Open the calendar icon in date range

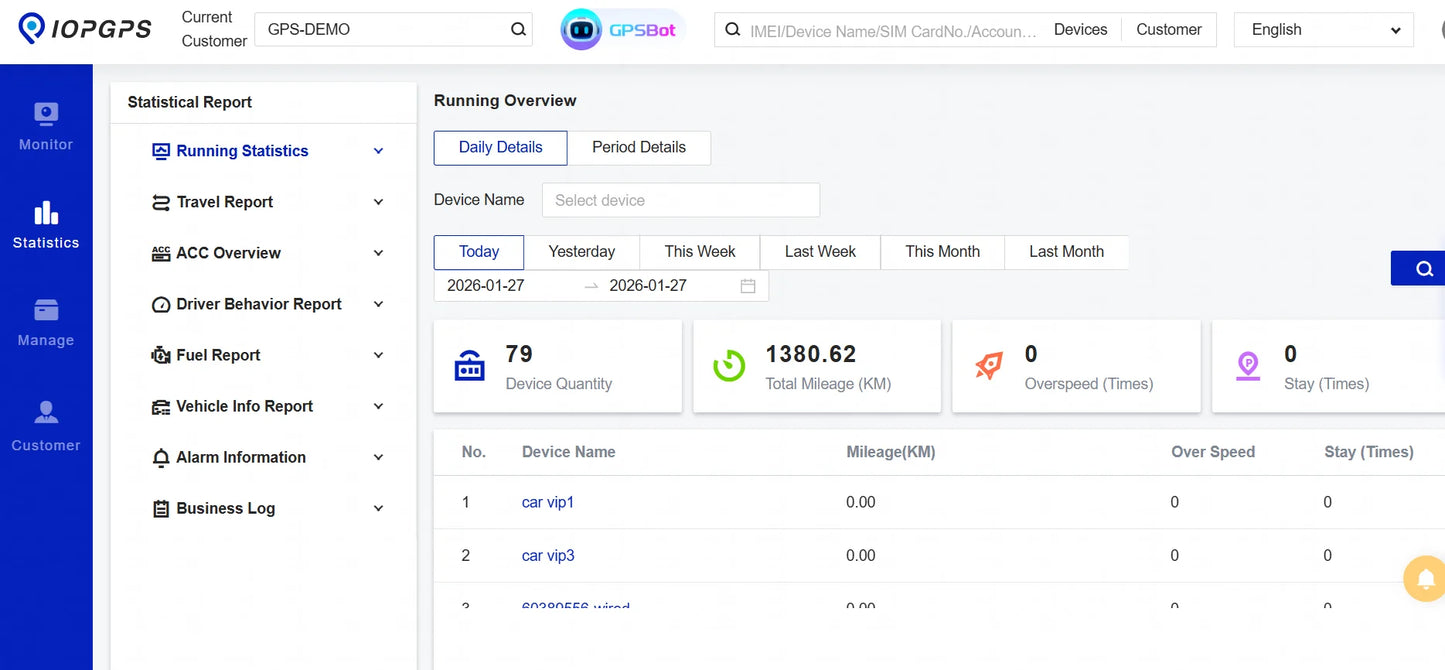coord(748,286)
